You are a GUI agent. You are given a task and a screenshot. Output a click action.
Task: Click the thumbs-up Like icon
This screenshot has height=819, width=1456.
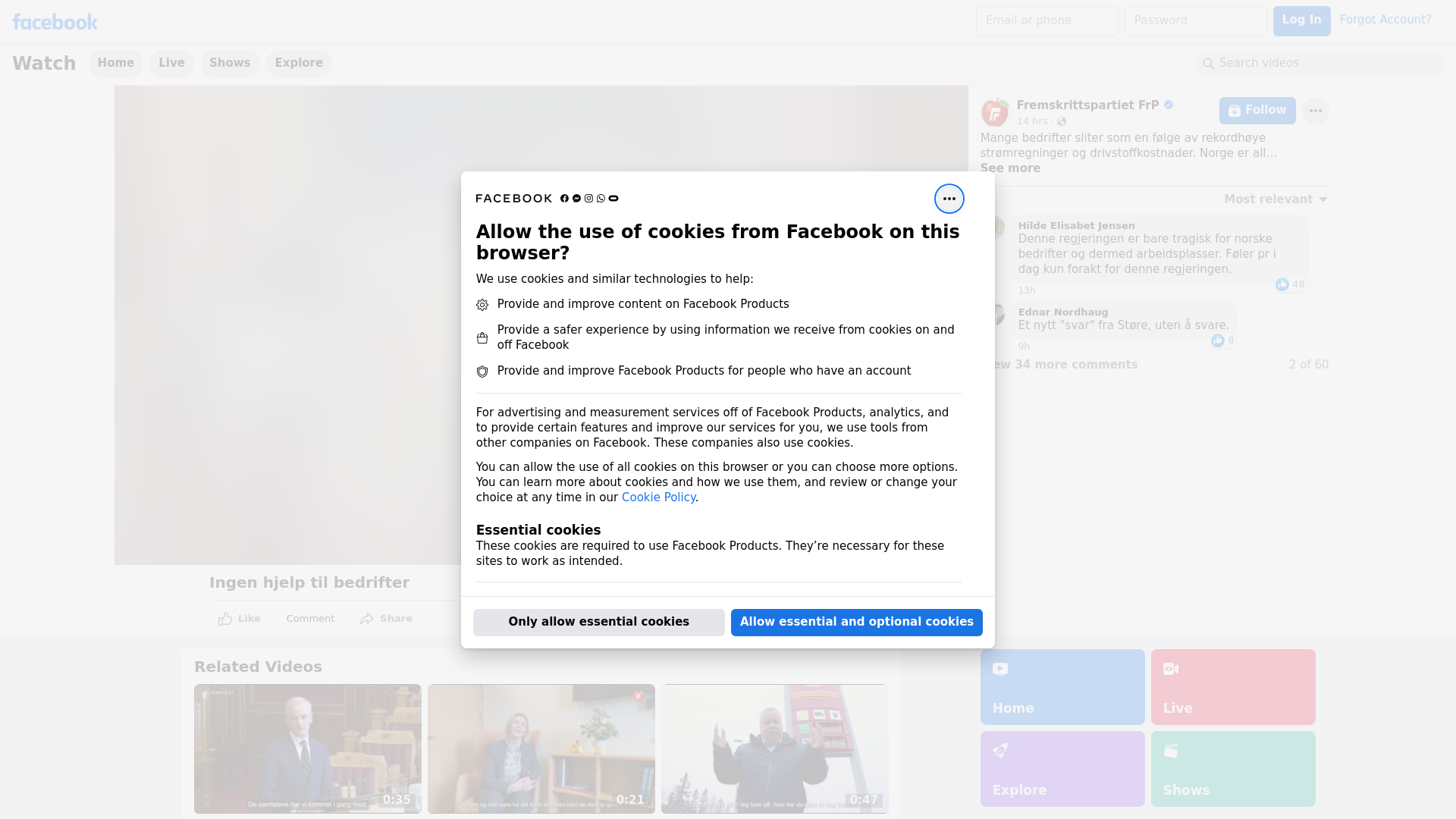point(225,619)
